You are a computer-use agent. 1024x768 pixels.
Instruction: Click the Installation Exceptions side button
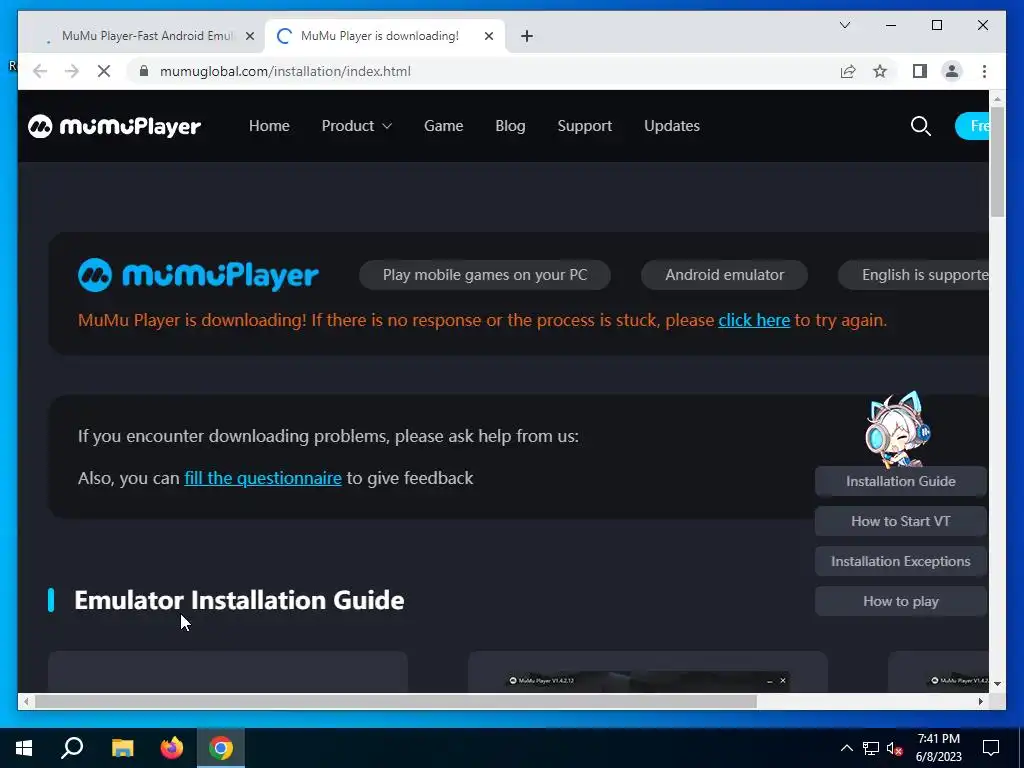(901, 561)
